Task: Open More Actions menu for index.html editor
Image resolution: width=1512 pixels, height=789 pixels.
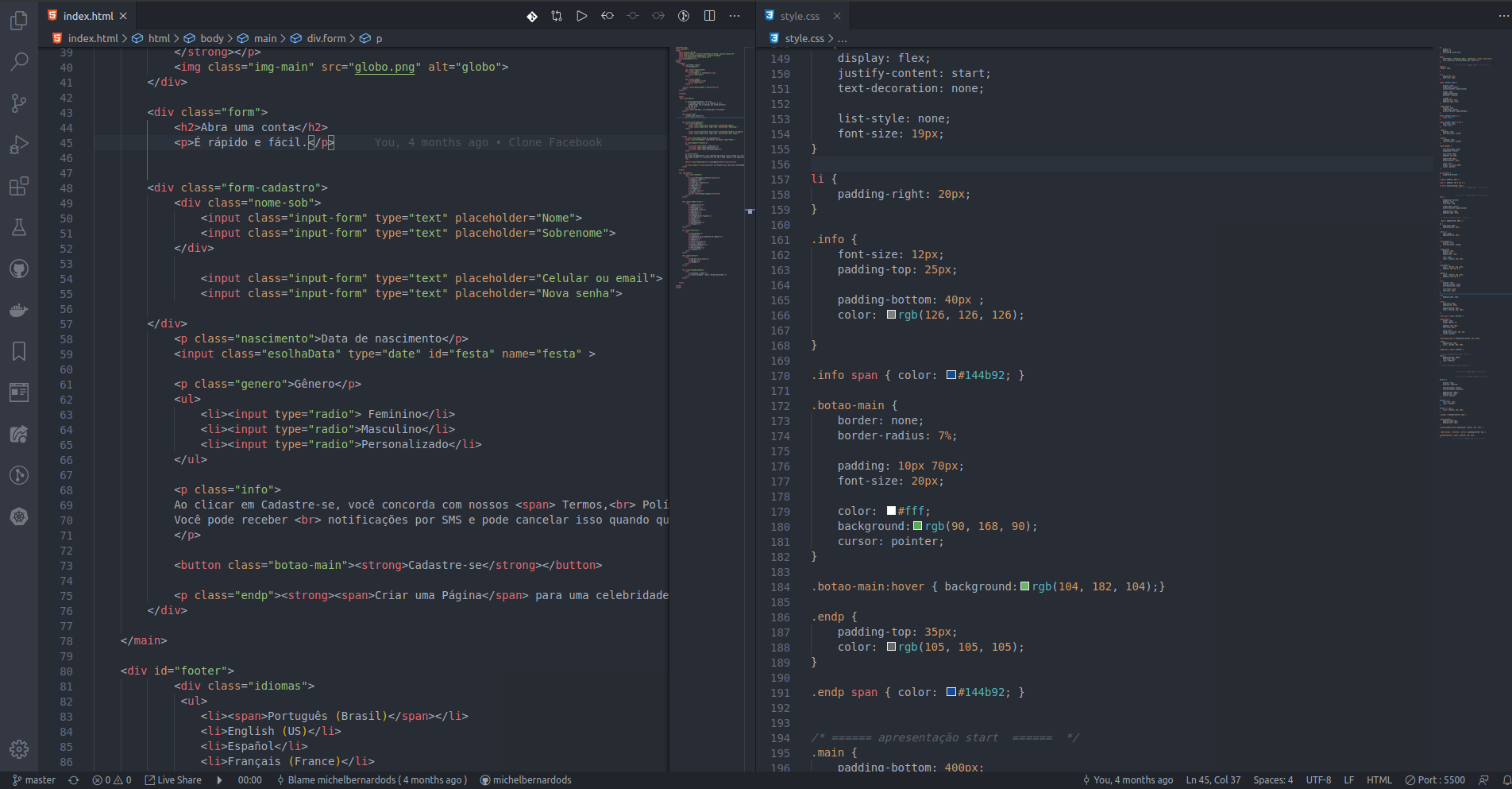Action: click(735, 16)
